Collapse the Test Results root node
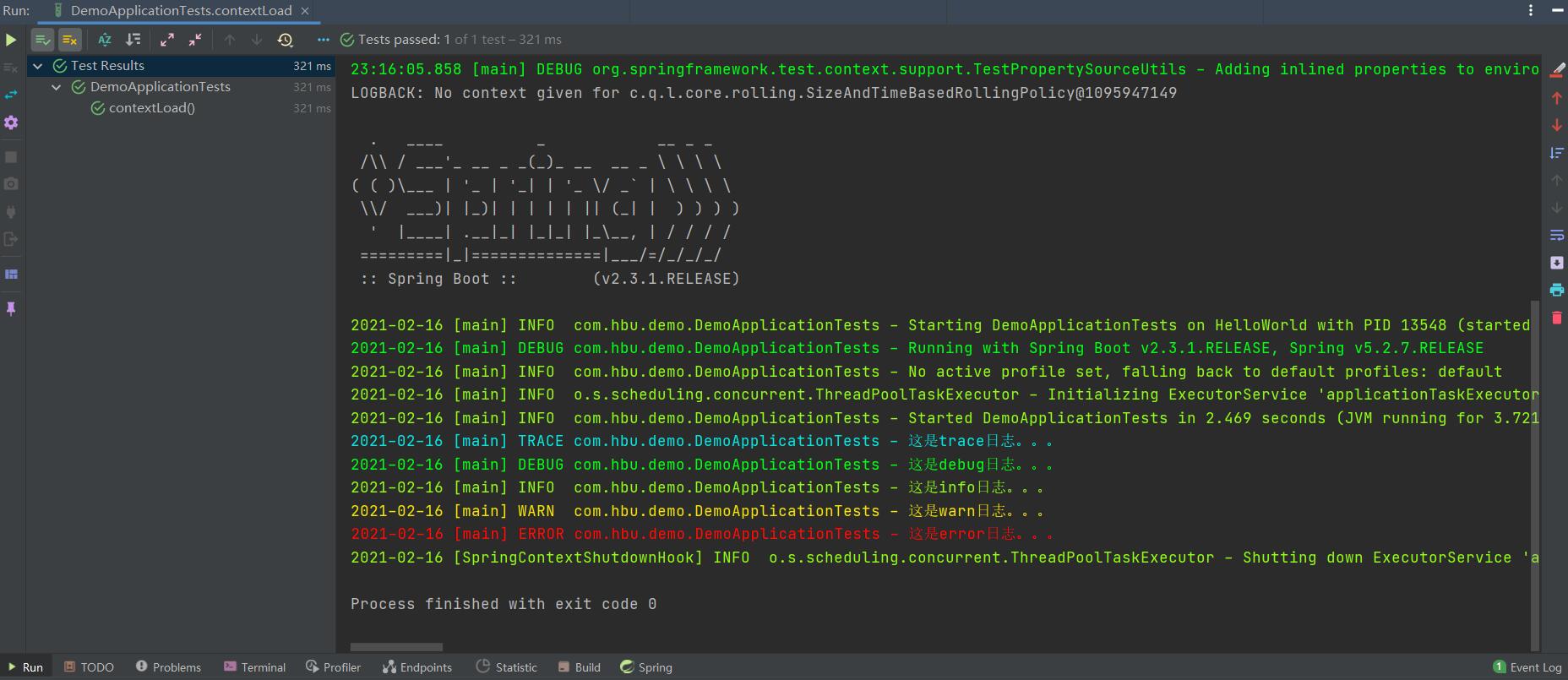This screenshot has height=680, width=1568. [38, 66]
